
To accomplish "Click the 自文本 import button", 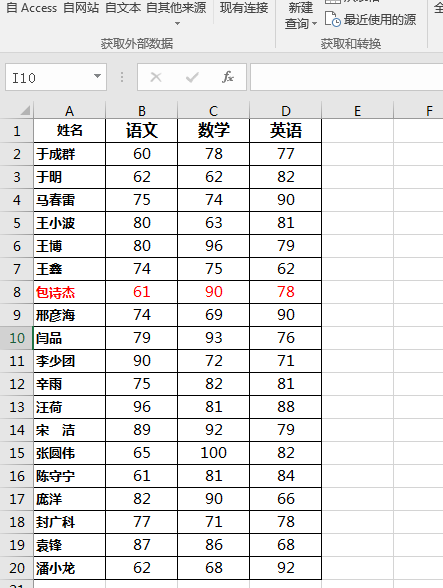I will point(123,8).
